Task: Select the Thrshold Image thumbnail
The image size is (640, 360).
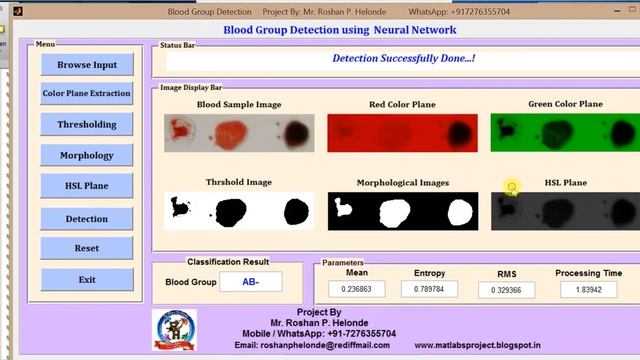Action: pos(239,211)
